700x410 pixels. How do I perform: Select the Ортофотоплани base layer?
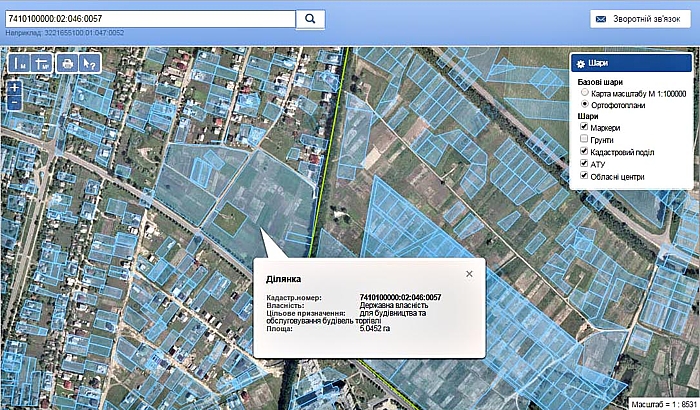pyautogui.click(x=585, y=104)
